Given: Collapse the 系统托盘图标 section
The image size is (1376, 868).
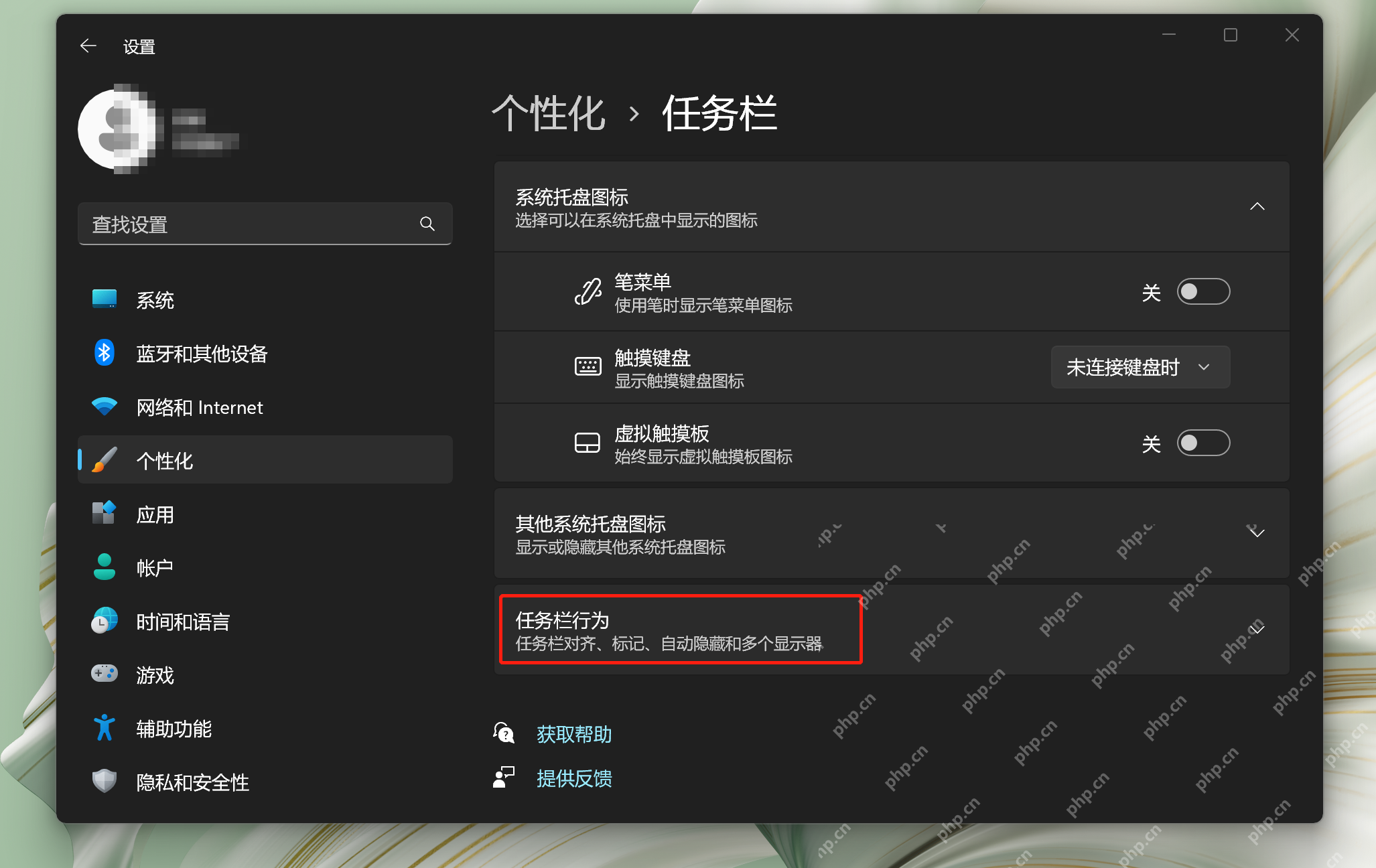Looking at the screenshot, I should pyautogui.click(x=1257, y=207).
